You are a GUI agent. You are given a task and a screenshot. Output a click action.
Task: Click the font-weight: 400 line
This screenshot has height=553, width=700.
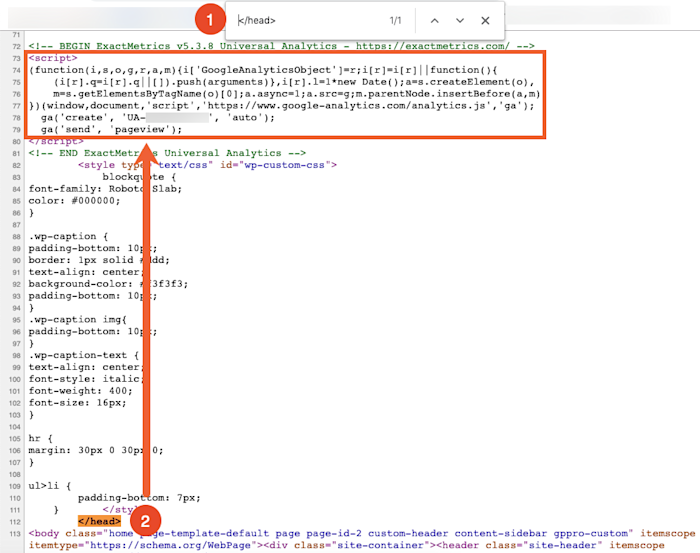(x=81, y=391)
